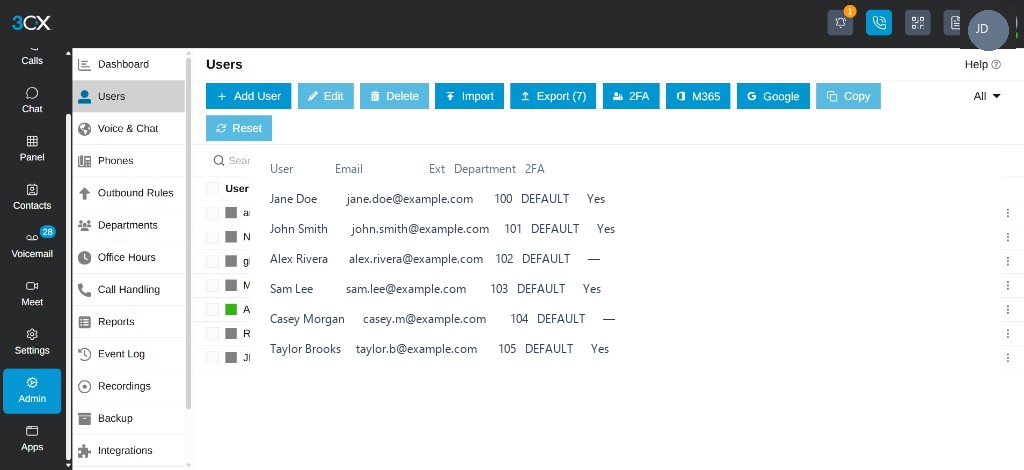Expand the All filter dropdown

pos(986,96)
